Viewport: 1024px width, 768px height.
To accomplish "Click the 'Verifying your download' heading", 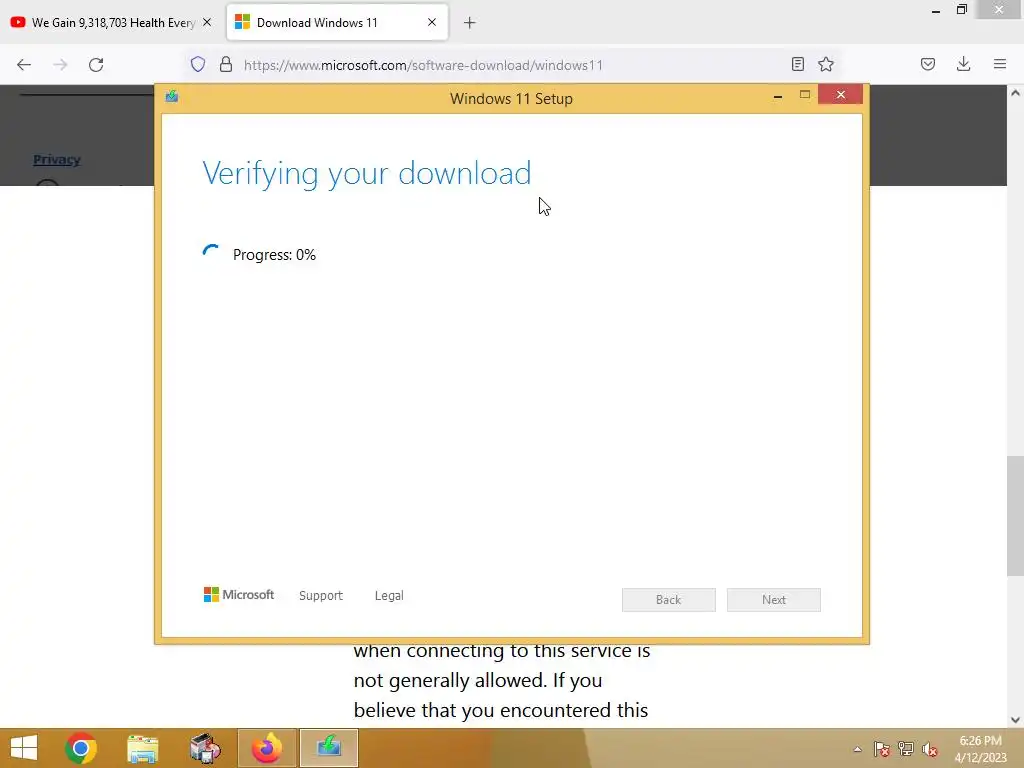I will (366, 174).
